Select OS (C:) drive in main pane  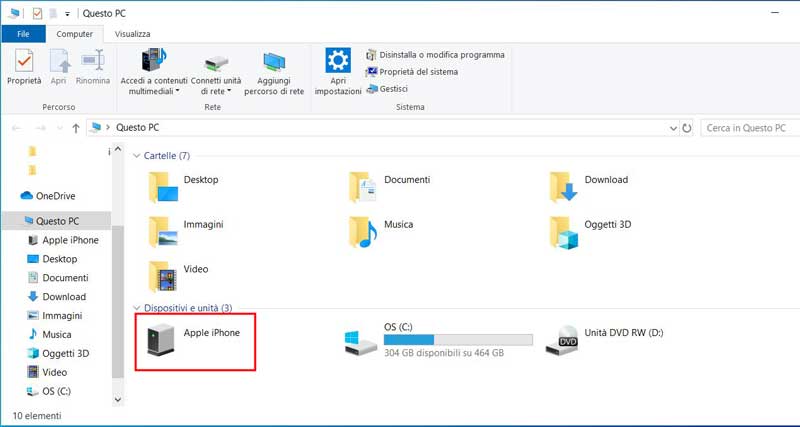(x=438, y=340)
